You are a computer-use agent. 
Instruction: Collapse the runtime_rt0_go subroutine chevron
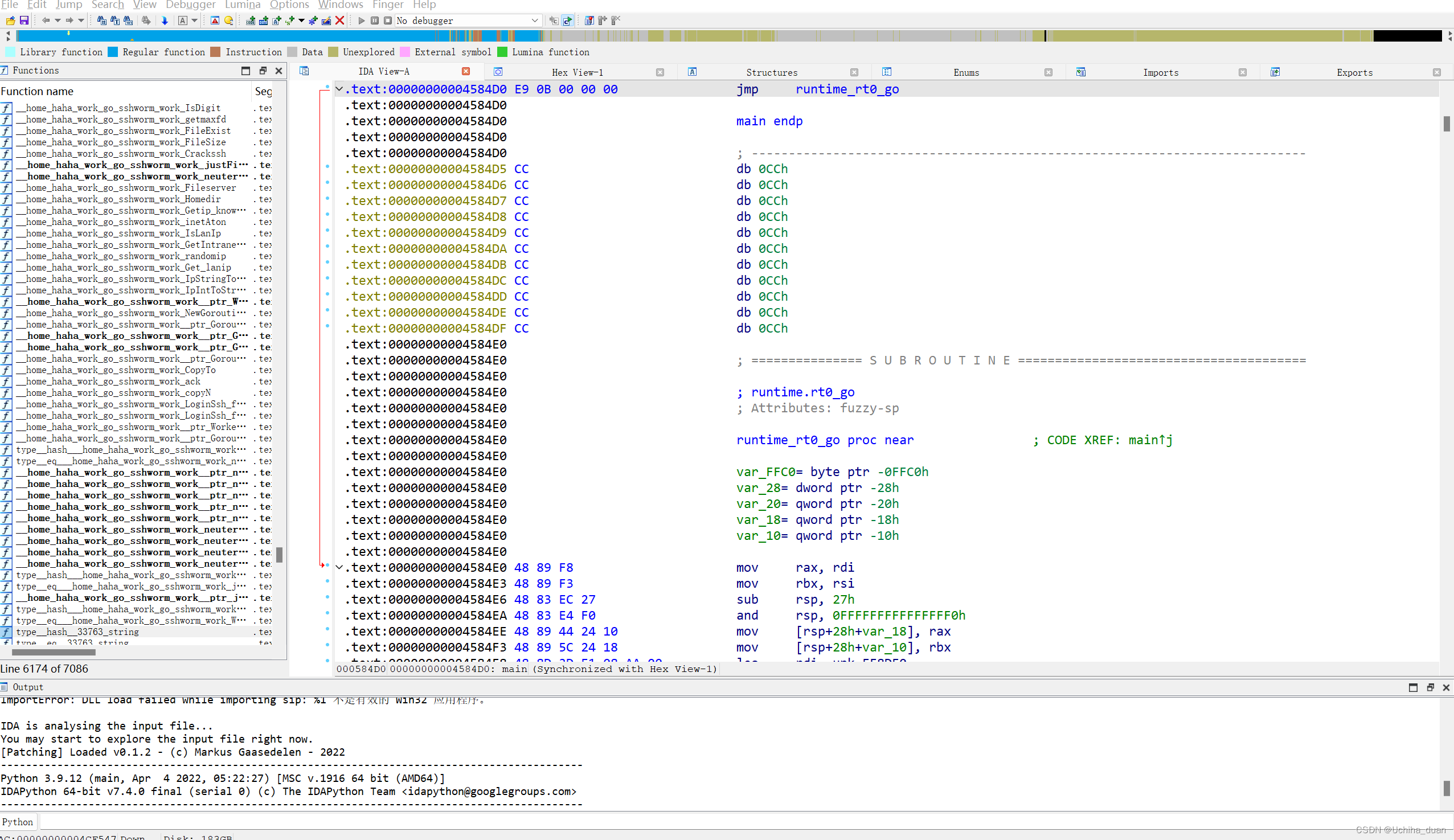point(339,567)
